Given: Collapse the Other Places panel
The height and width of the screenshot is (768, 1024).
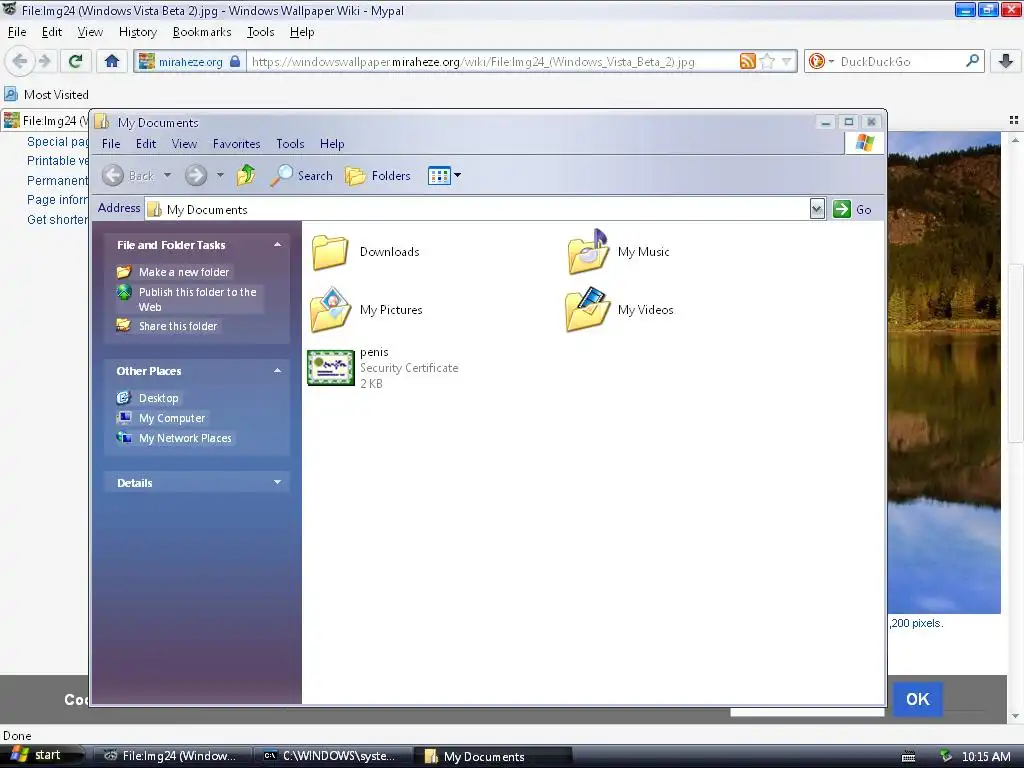Looking at the screenshot, I should click(x=278, y=371).
